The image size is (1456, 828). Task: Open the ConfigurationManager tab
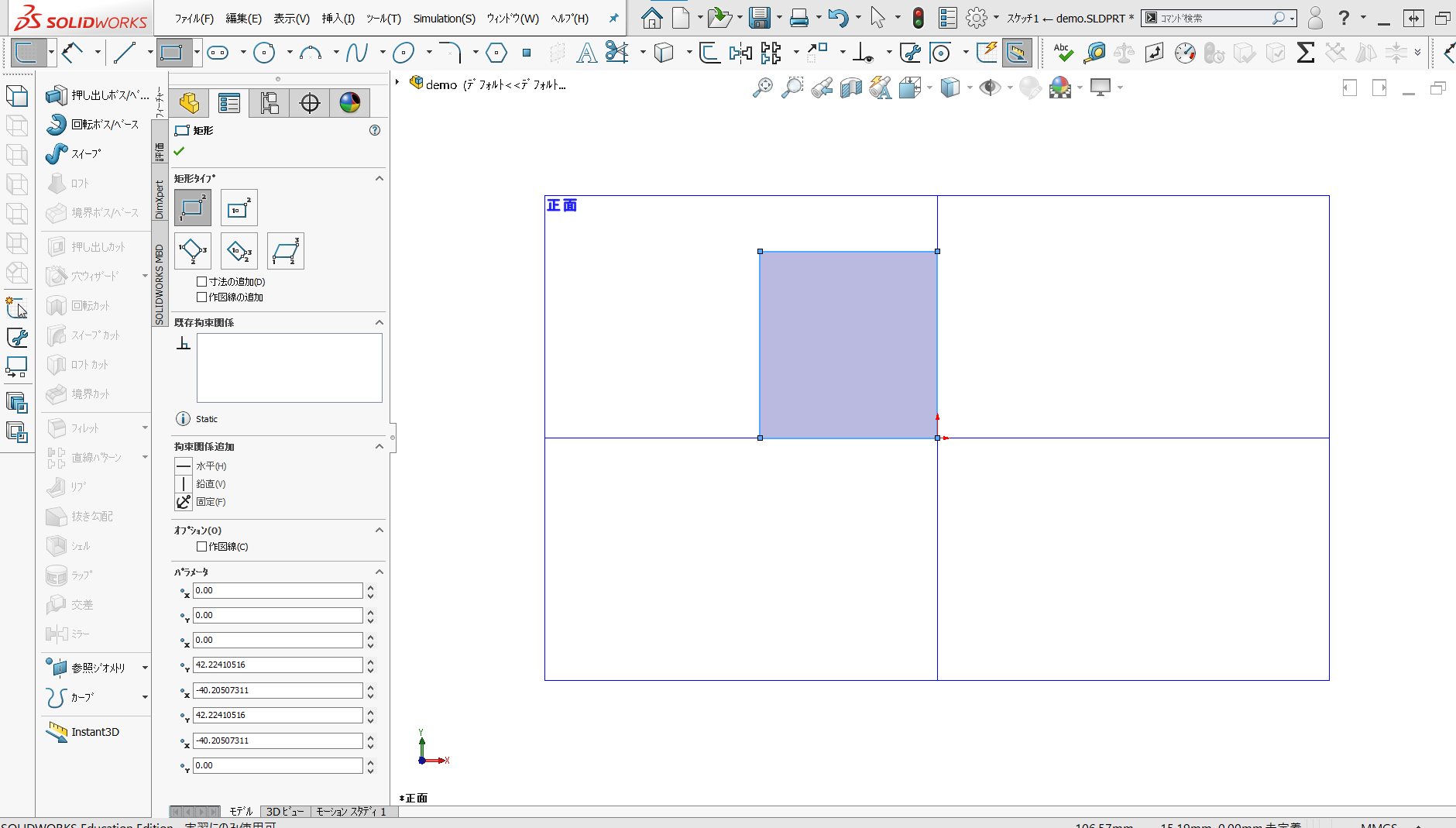coord(270,103)
